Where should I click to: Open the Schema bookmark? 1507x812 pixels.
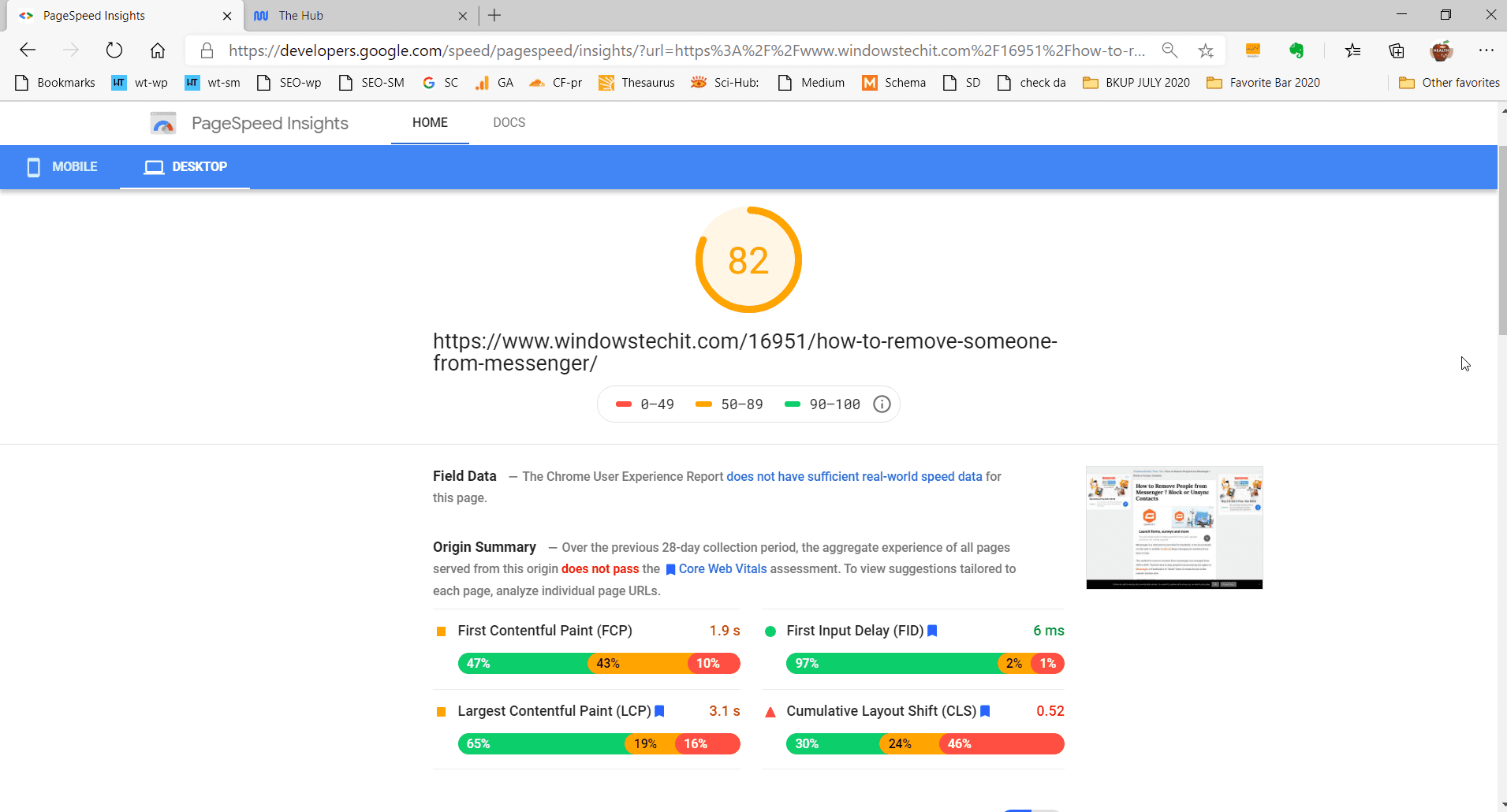tap(894, 83)
